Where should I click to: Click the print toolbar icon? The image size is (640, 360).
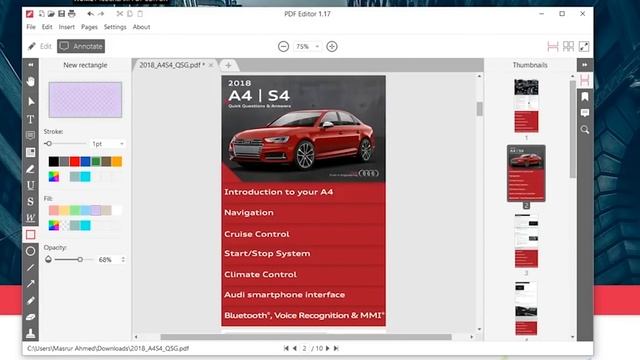click(72, 13)
